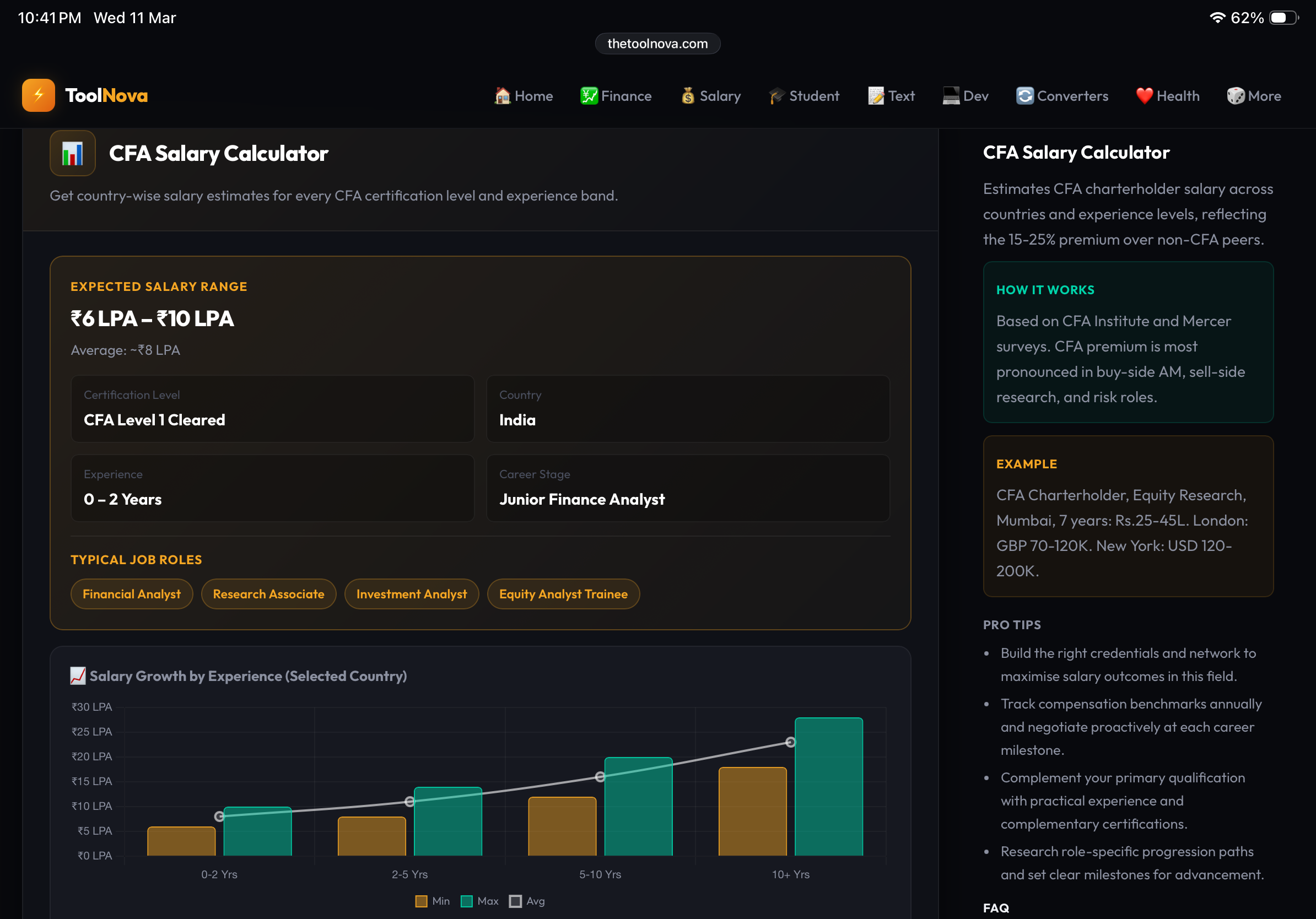Click the CFA Salary Calculator chart icon
This screenshot has width=1316, height=919.
click(x=73, y=153)
